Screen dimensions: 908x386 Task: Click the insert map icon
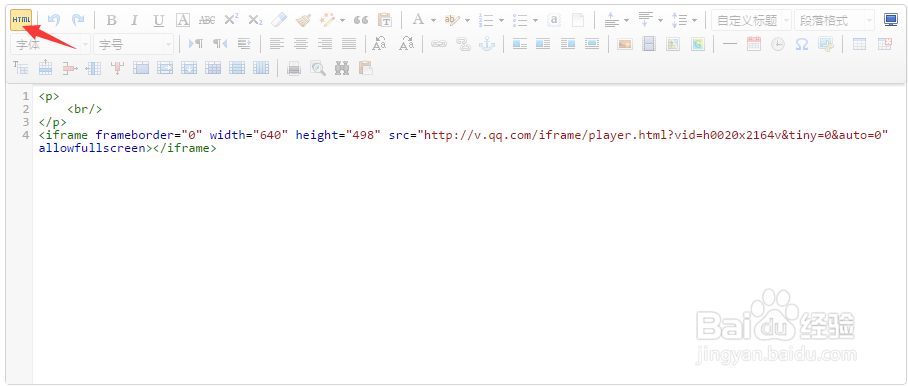(x=673, y=44)
